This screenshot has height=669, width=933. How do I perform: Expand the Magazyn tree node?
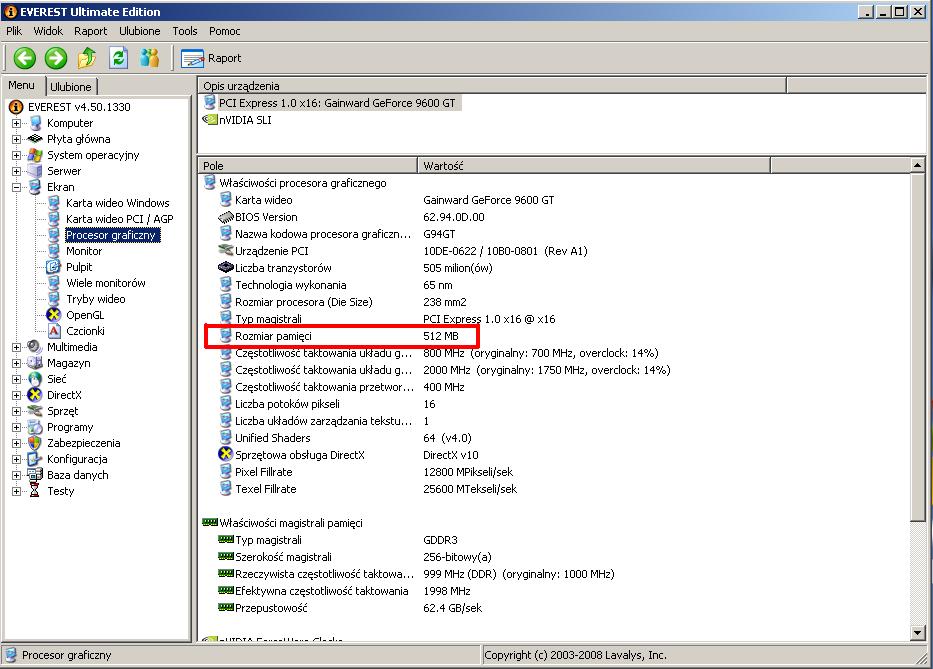(x=16, y=363)
